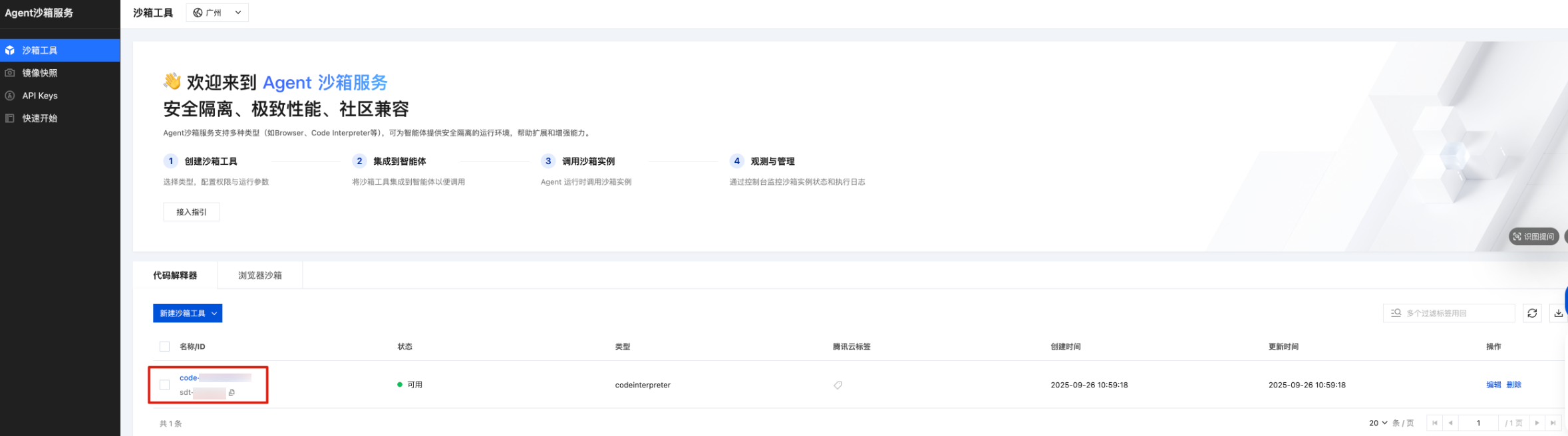Click step 1 创建沙箱工具

click(x=201, y=161)
